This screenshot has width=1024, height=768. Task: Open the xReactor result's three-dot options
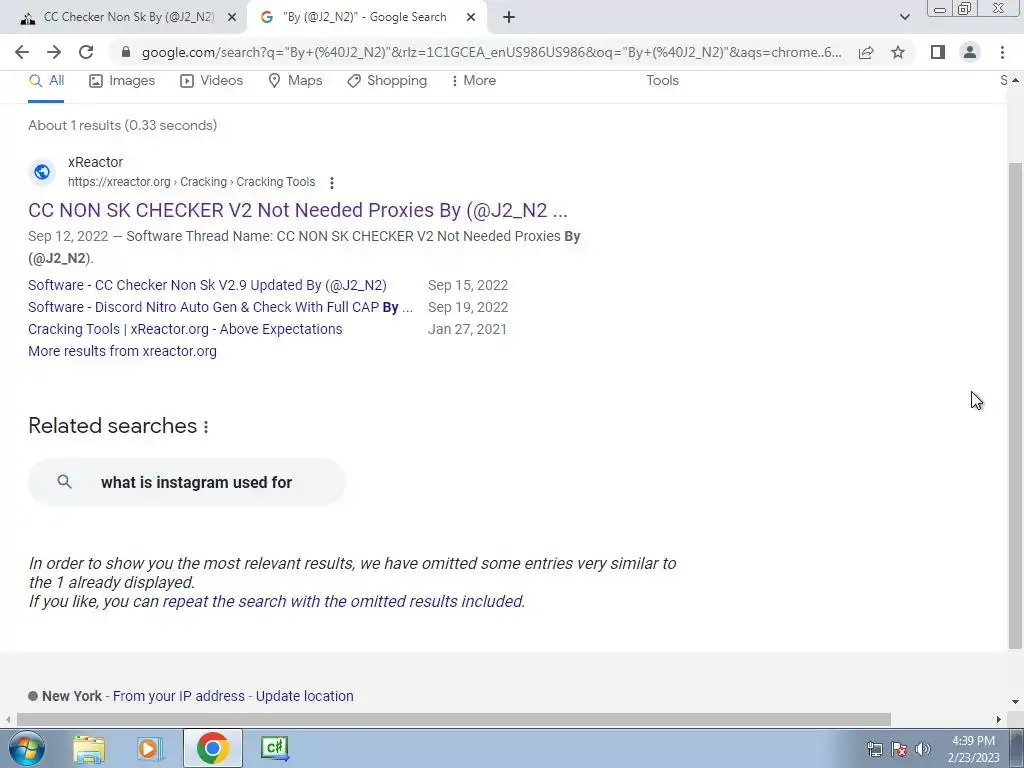pyautogui.click(x=332, y=183)
